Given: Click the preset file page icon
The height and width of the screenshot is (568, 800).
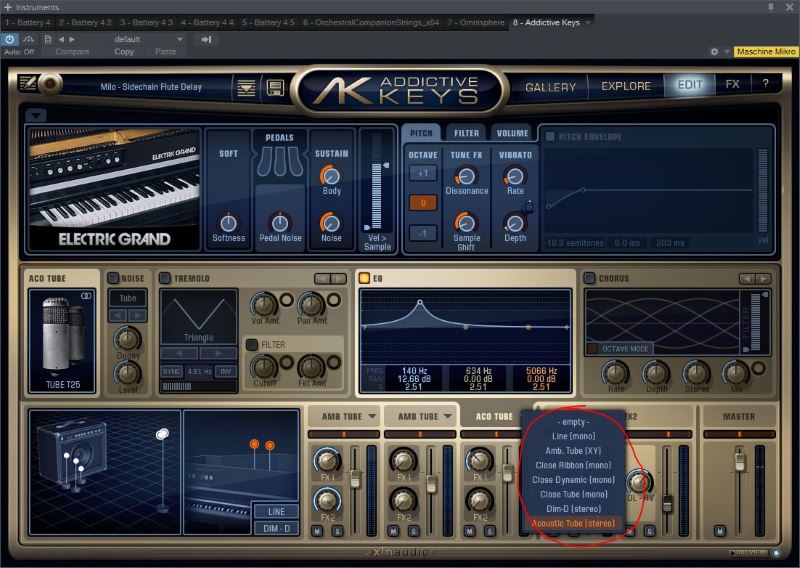Looking at the screenshot, I should 48,39.
